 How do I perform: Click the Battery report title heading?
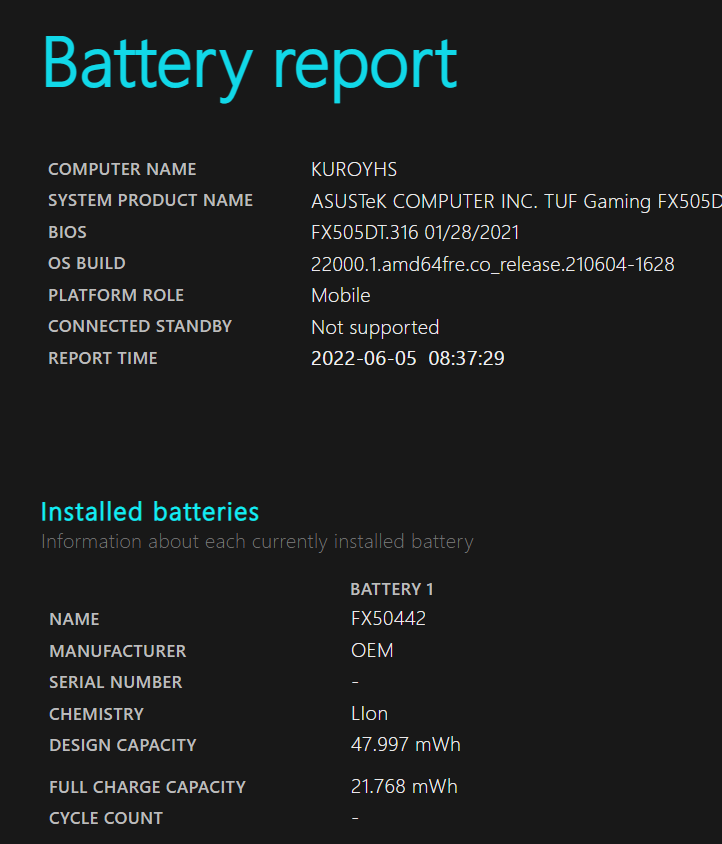click(x=250, y=64)
